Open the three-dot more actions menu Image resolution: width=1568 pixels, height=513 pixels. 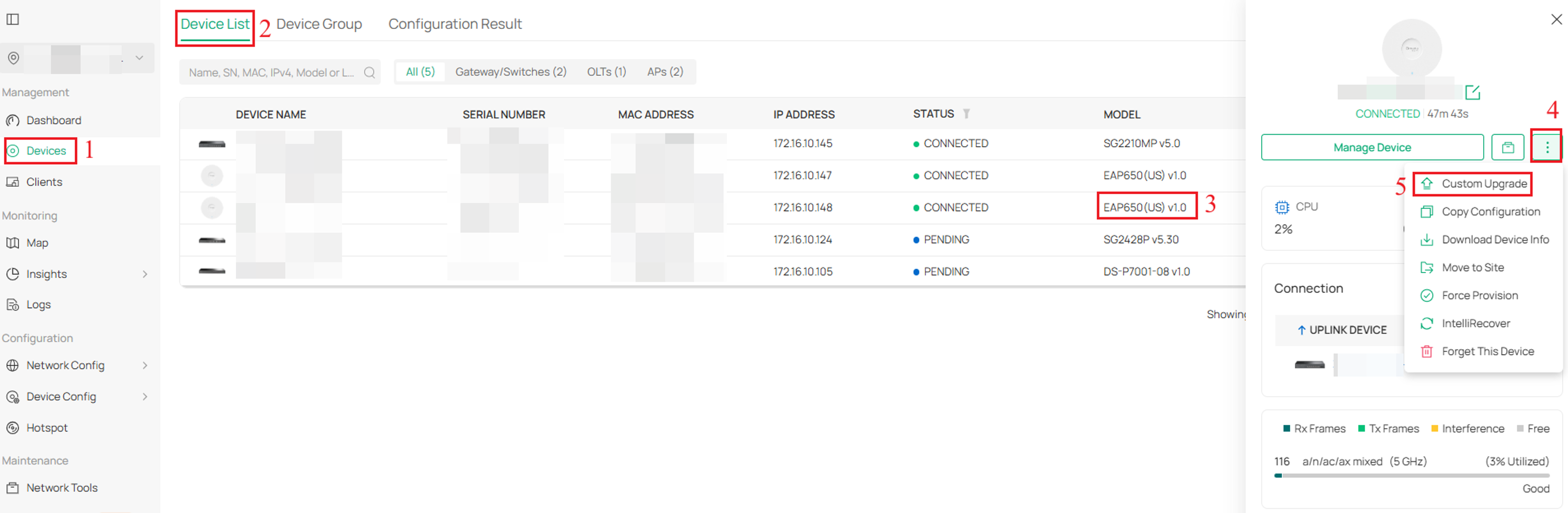[1547, 147]
